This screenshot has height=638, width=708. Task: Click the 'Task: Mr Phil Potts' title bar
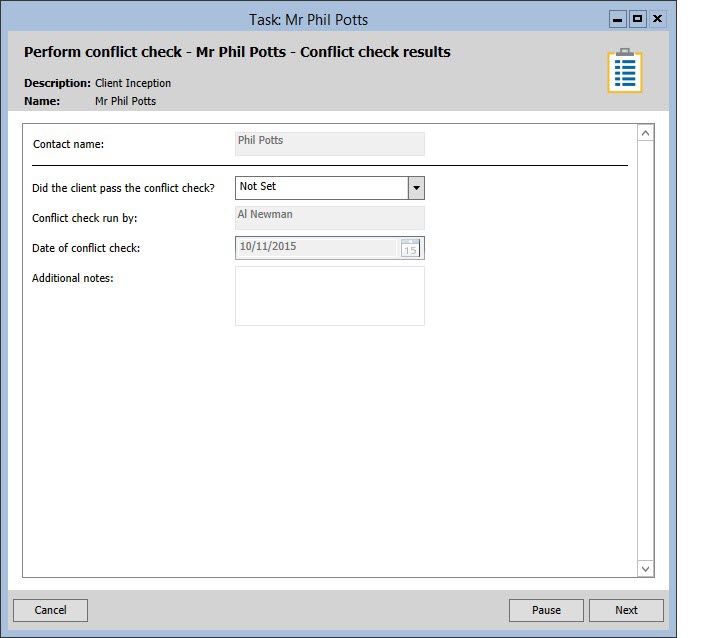pyautogui.click(x=308, y=19)
